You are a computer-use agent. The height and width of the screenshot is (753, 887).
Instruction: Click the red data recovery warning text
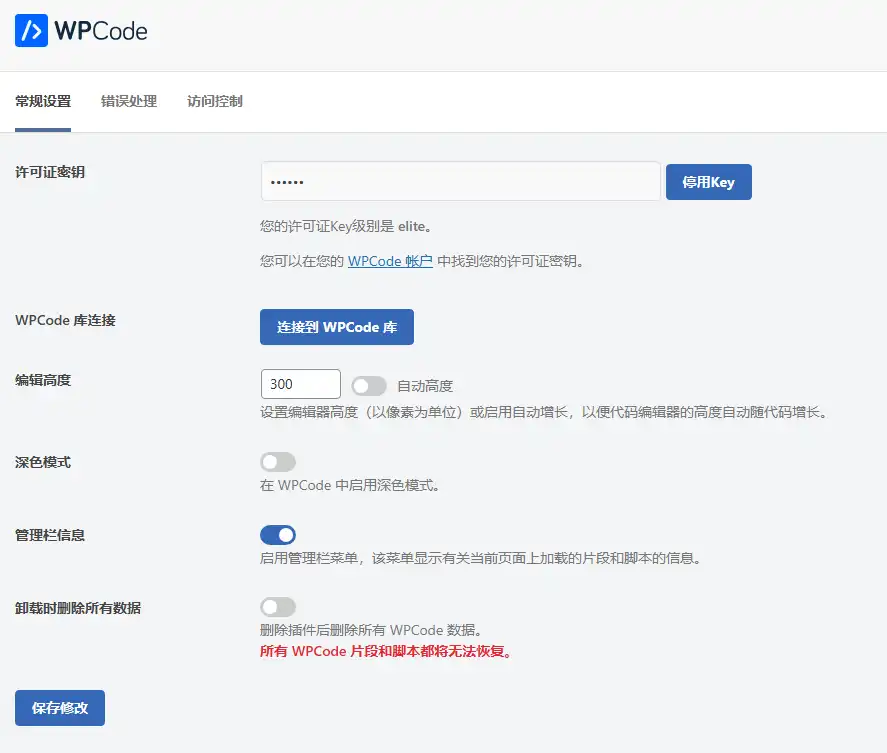386,650
